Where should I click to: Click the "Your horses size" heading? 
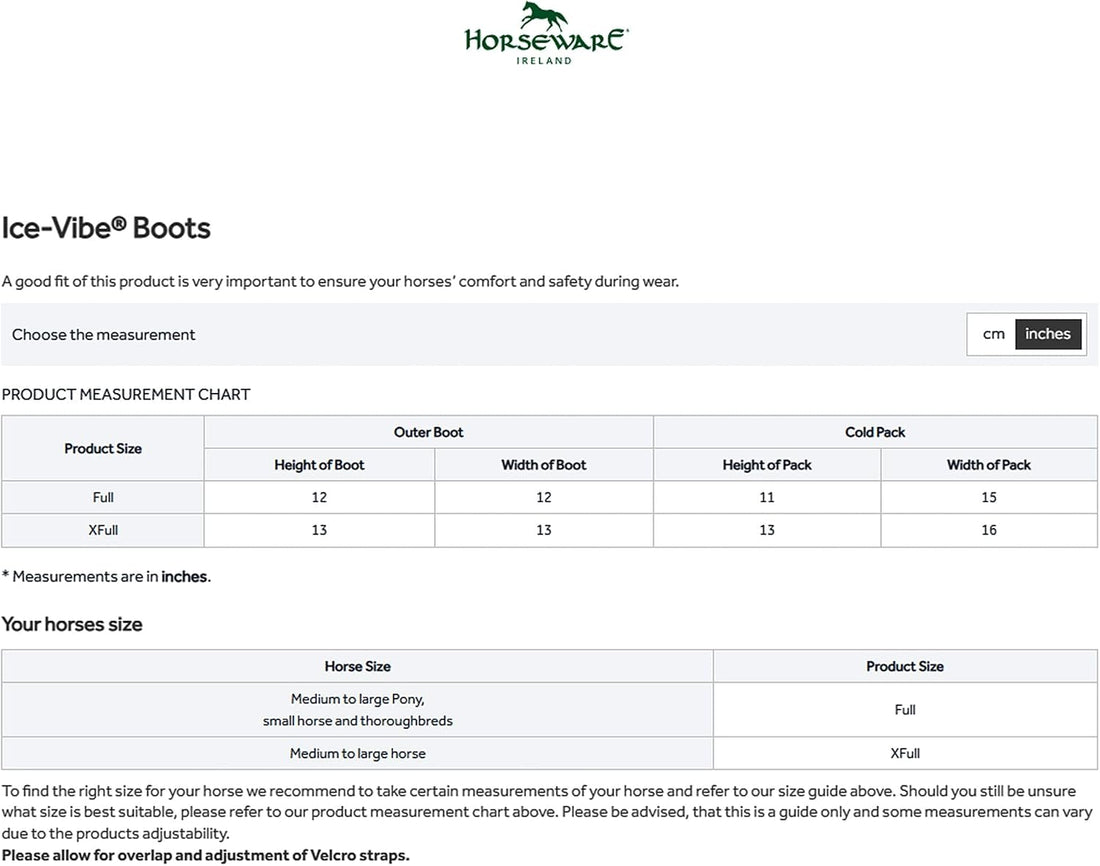click(72, 625)
